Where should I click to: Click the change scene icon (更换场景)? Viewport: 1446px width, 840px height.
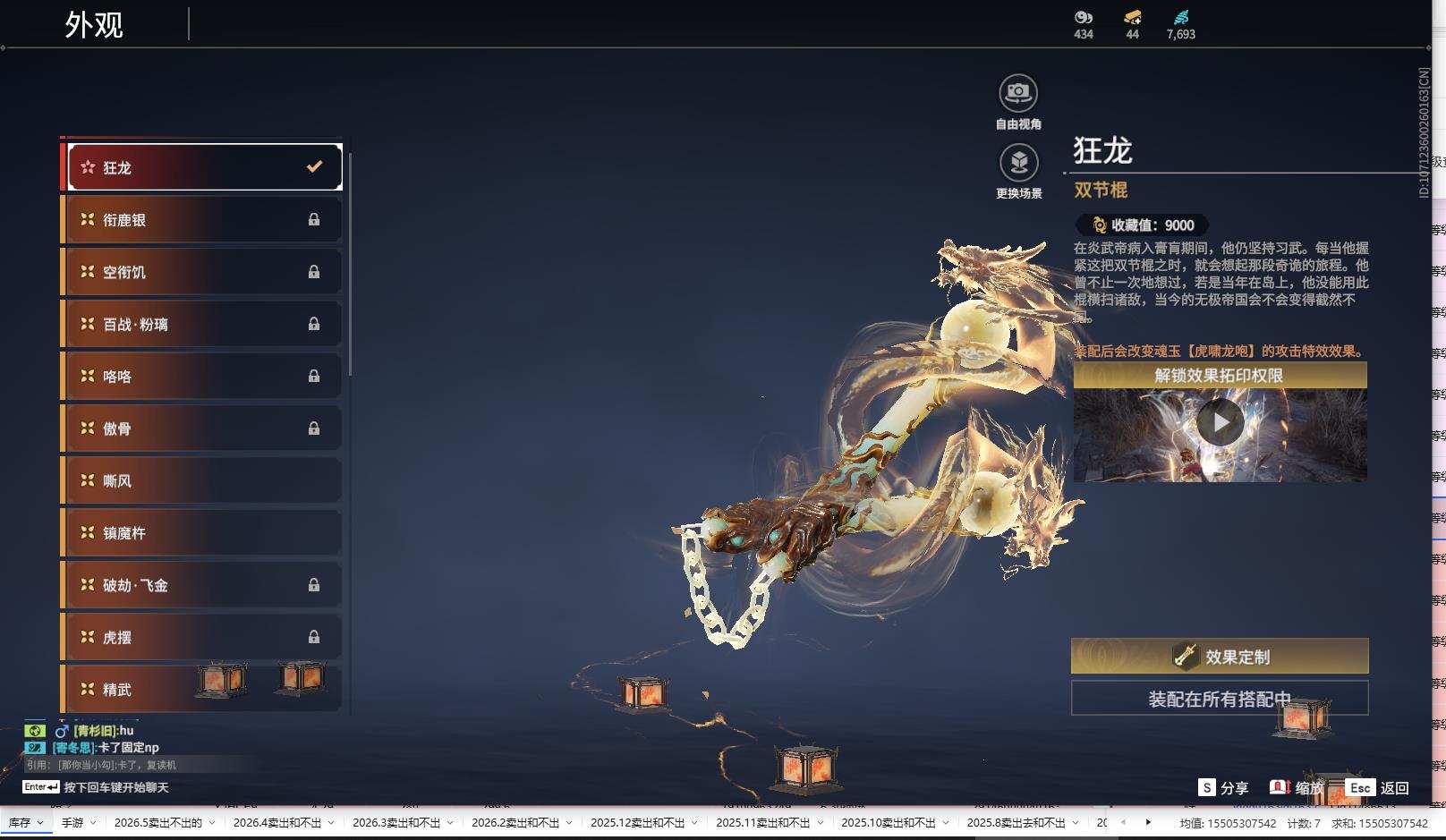(x=1018, y=163)
